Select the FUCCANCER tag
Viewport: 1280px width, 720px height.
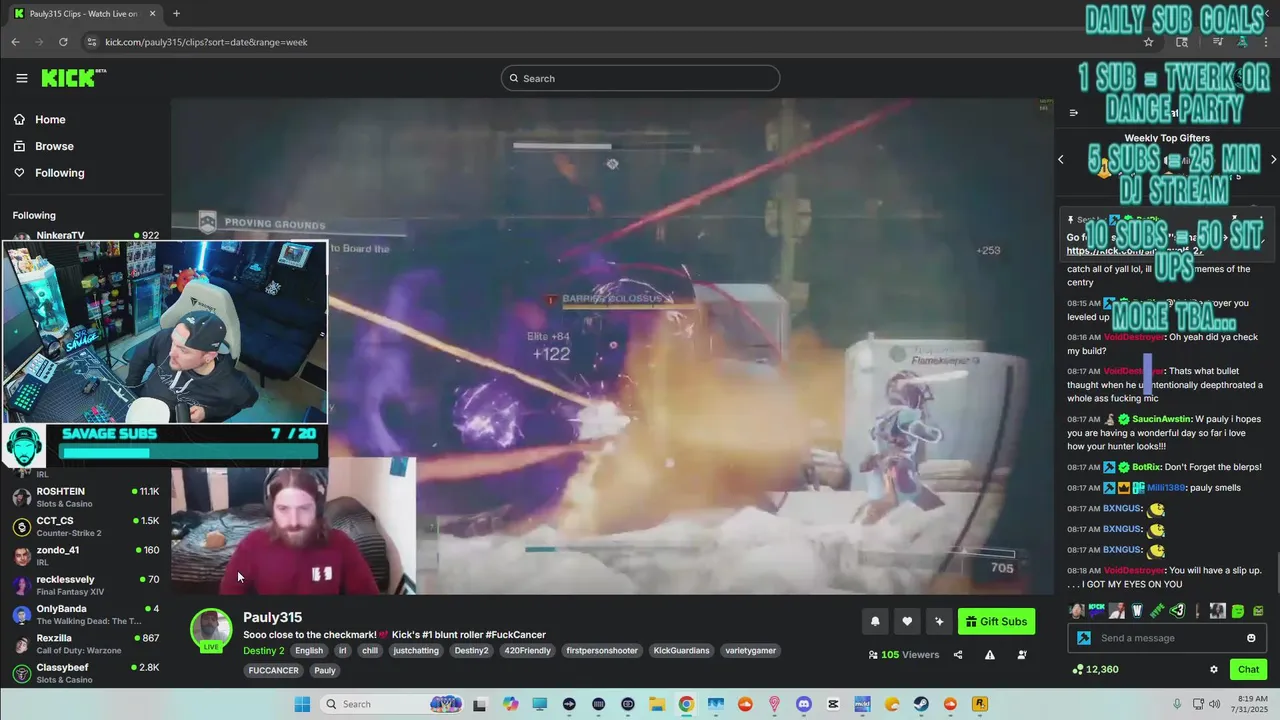tap(273, 670)
